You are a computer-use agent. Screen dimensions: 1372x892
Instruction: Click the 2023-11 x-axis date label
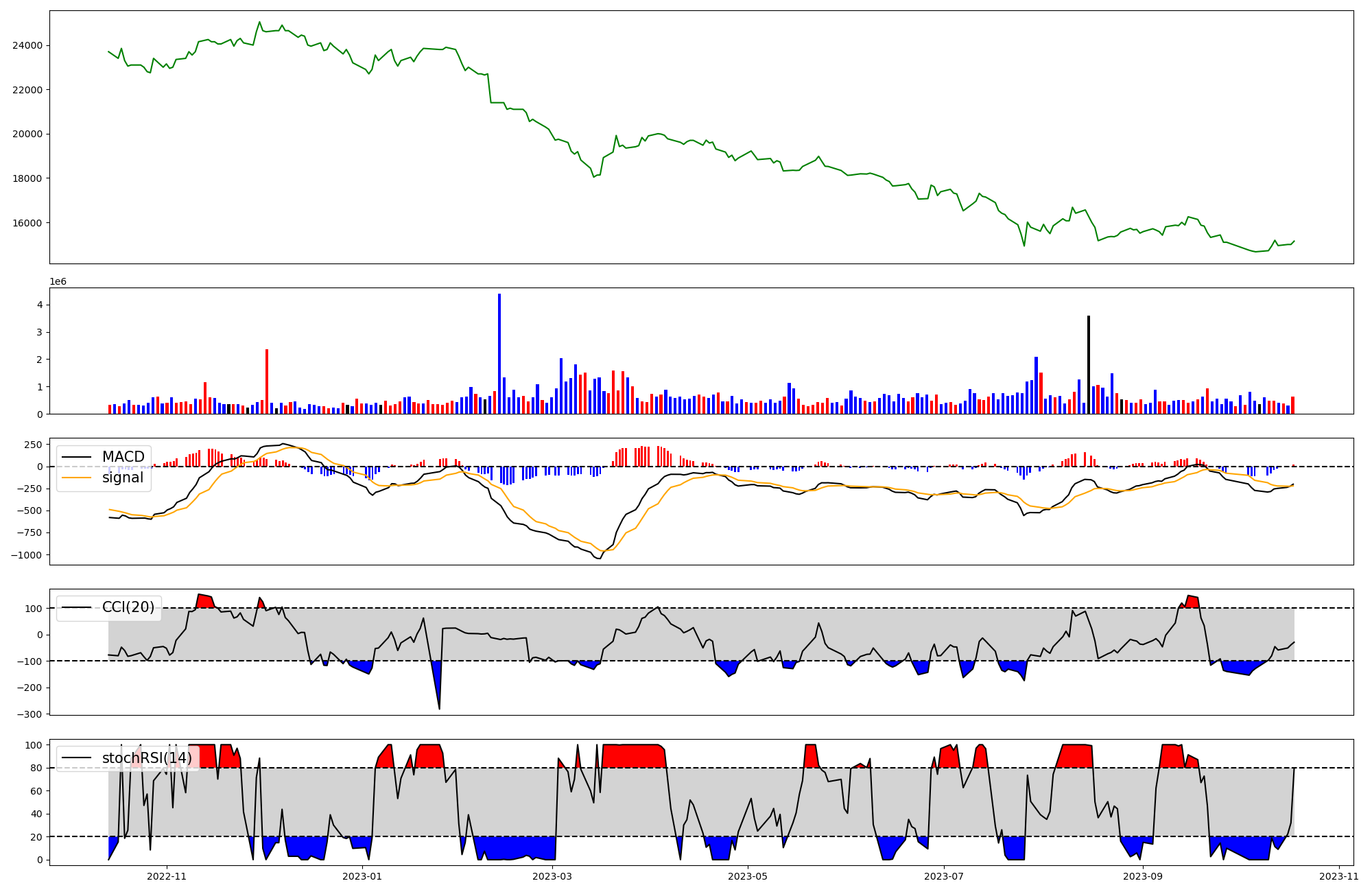pyautogui.click(x=1338, y=876)
